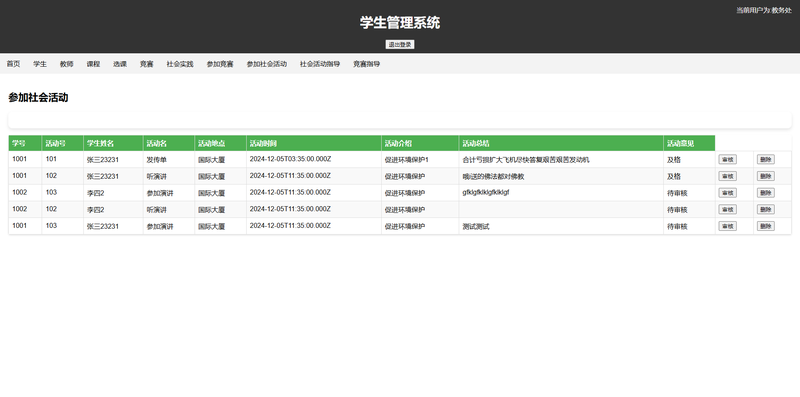
Task: Click the 发传单 activity name cell
Action: click(x=169, y=160)
